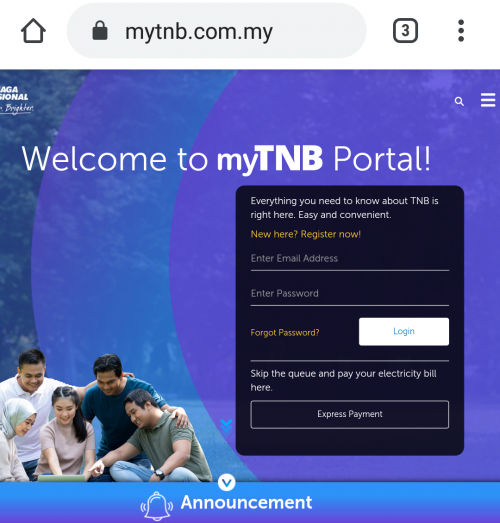
Task: Click the Express Payment button
Action: coord(350,414)
